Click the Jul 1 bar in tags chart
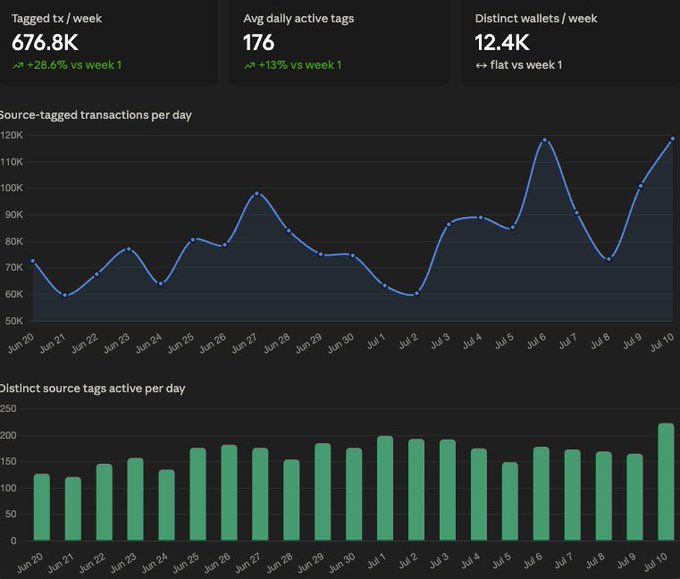Image resolution: width=680 pixels, height=579 pixels. [x=385, y=488]
